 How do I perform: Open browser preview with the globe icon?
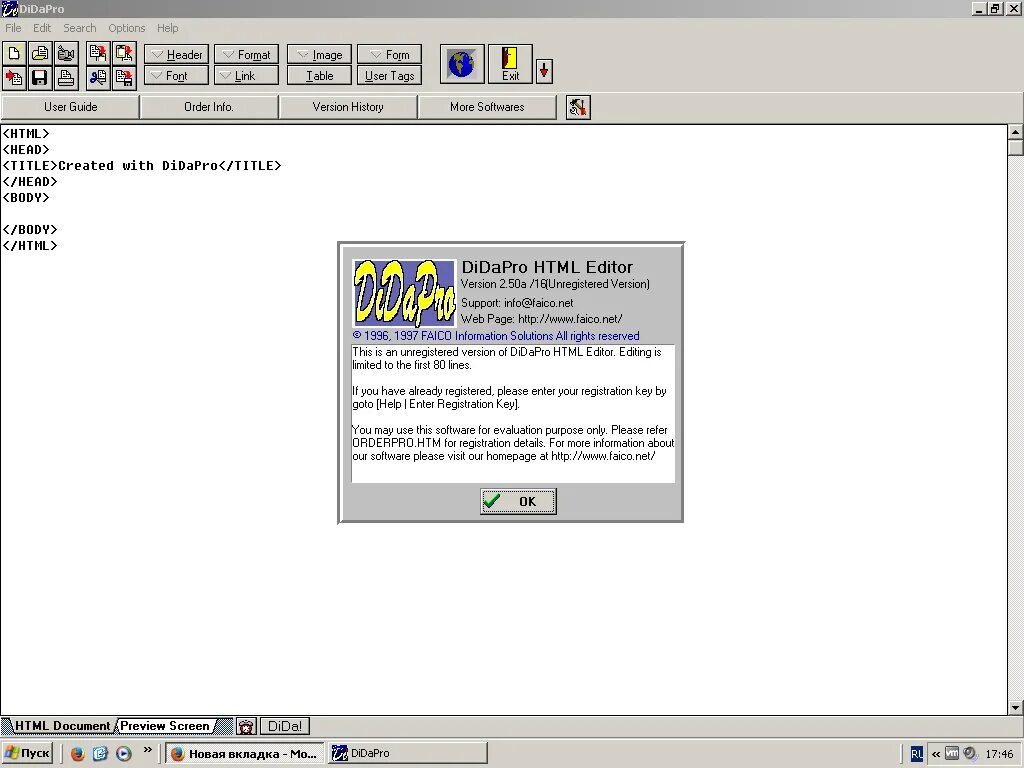[x=462, y=64]
